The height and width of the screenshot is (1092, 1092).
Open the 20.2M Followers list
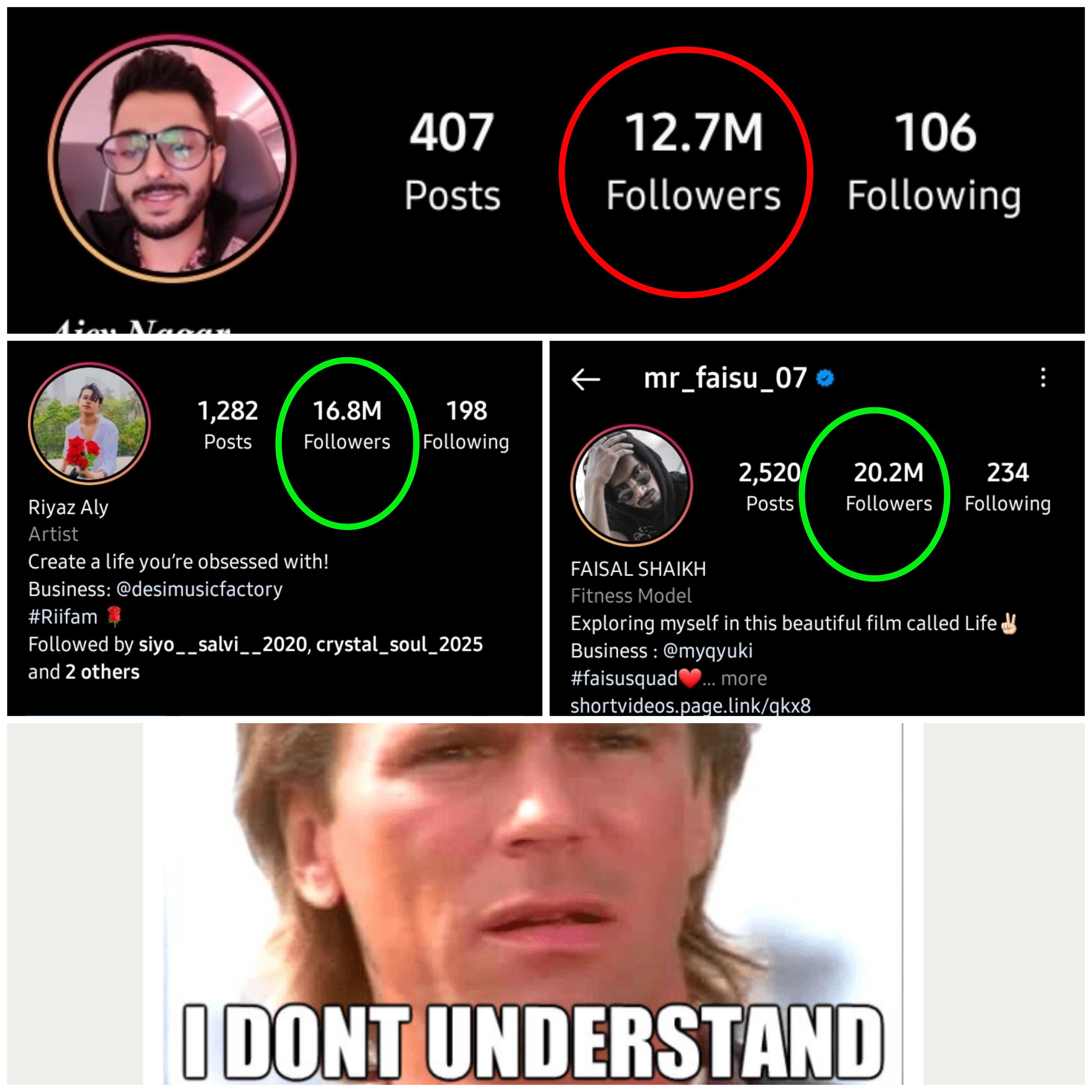click(889, 487)
